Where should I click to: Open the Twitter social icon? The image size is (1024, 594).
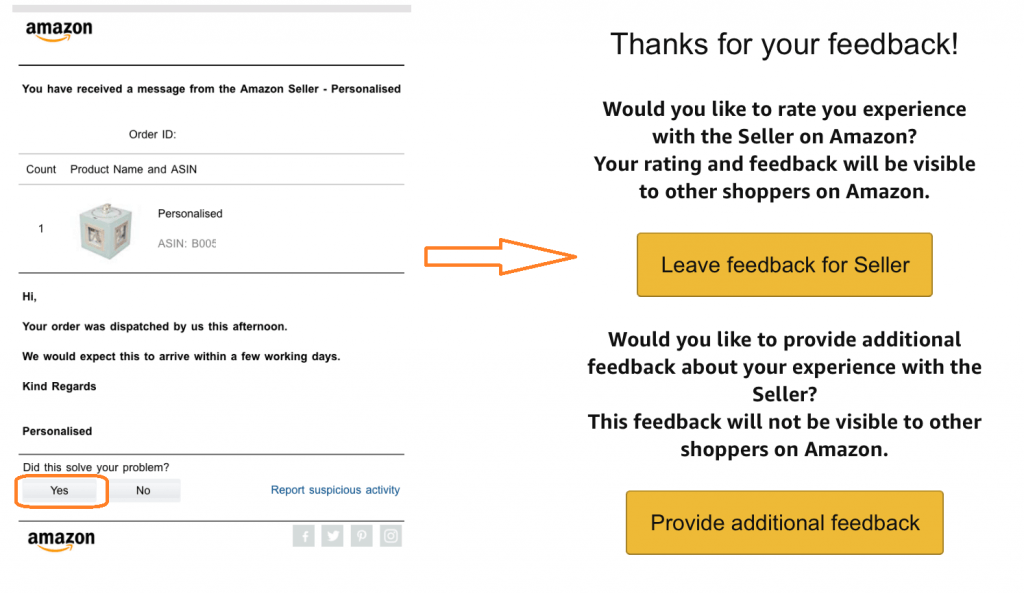pyautogui.click(x=333, y=536)
